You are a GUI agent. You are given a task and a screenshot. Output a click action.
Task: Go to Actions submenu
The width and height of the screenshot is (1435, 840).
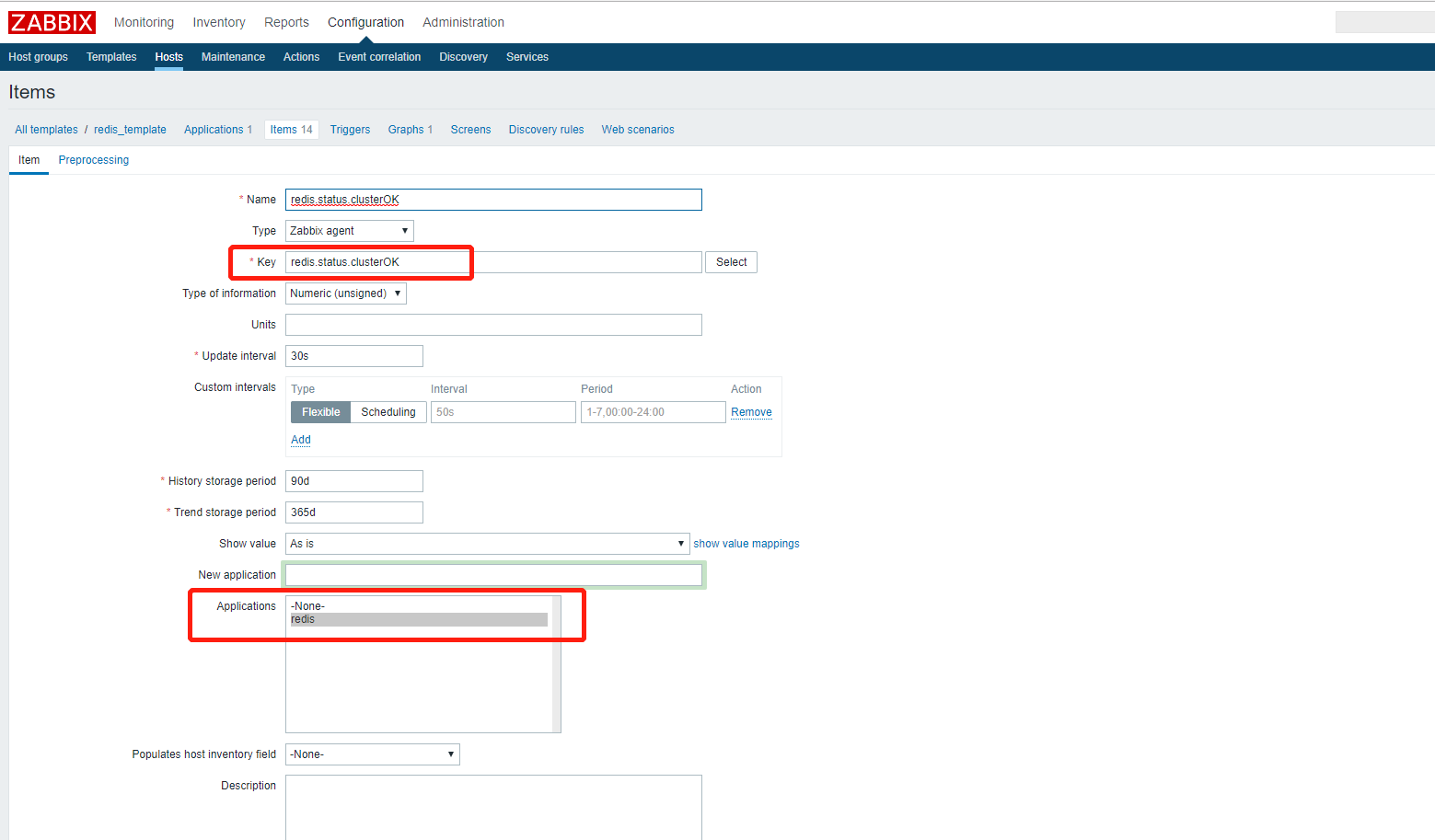pos(301,57)
